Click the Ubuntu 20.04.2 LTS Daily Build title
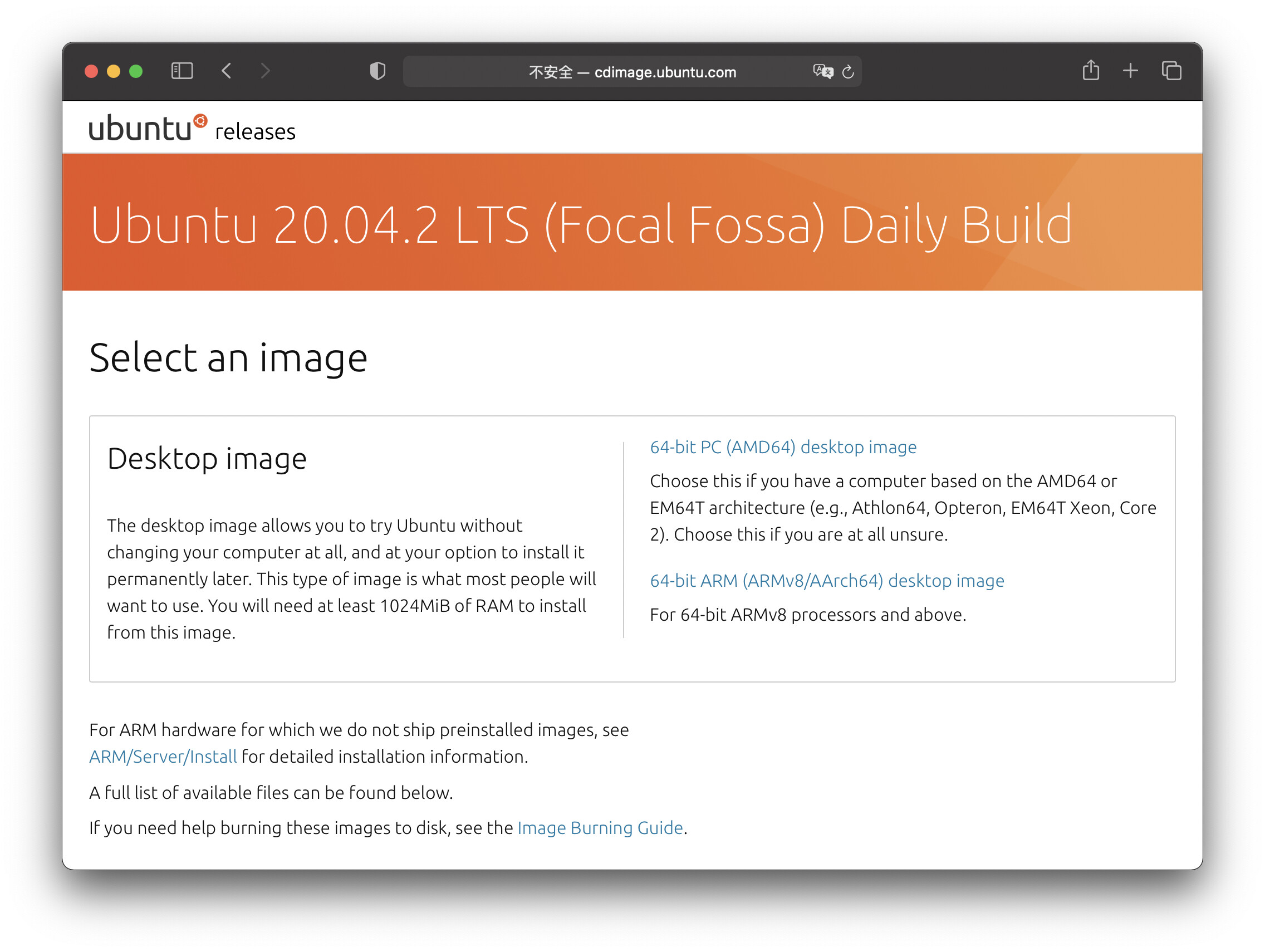The height and width of the screenshot is (952, 1265). [581, 225]
